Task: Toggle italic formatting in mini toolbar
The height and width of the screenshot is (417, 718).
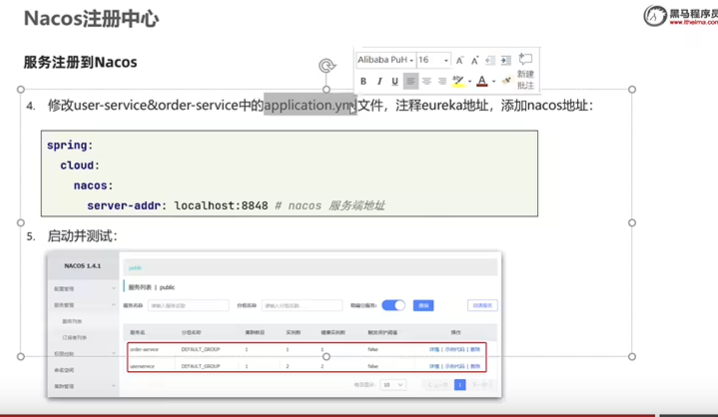Action: [x=379, y=81]
